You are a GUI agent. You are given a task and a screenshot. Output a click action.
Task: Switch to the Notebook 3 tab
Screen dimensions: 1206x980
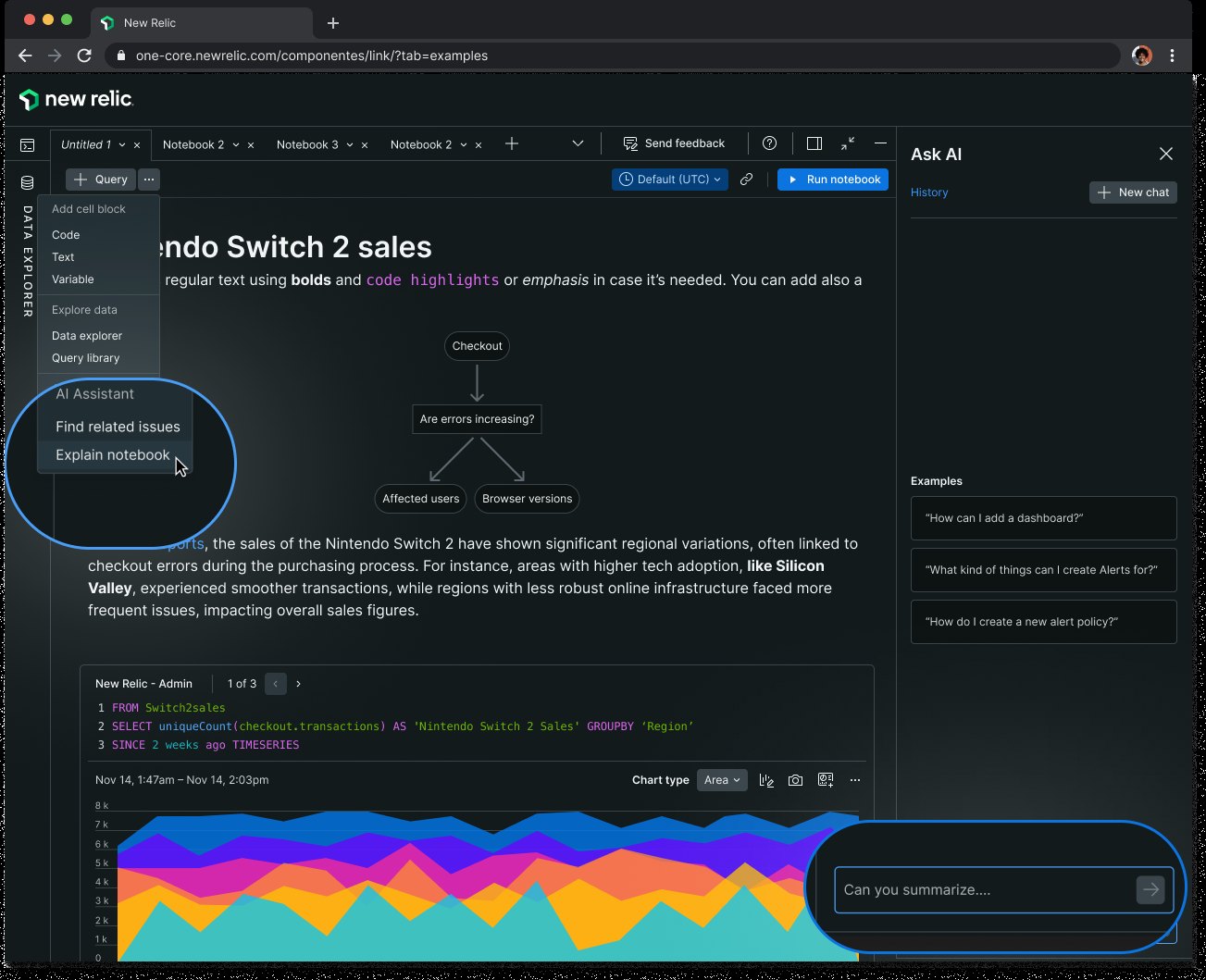(307, 144)
